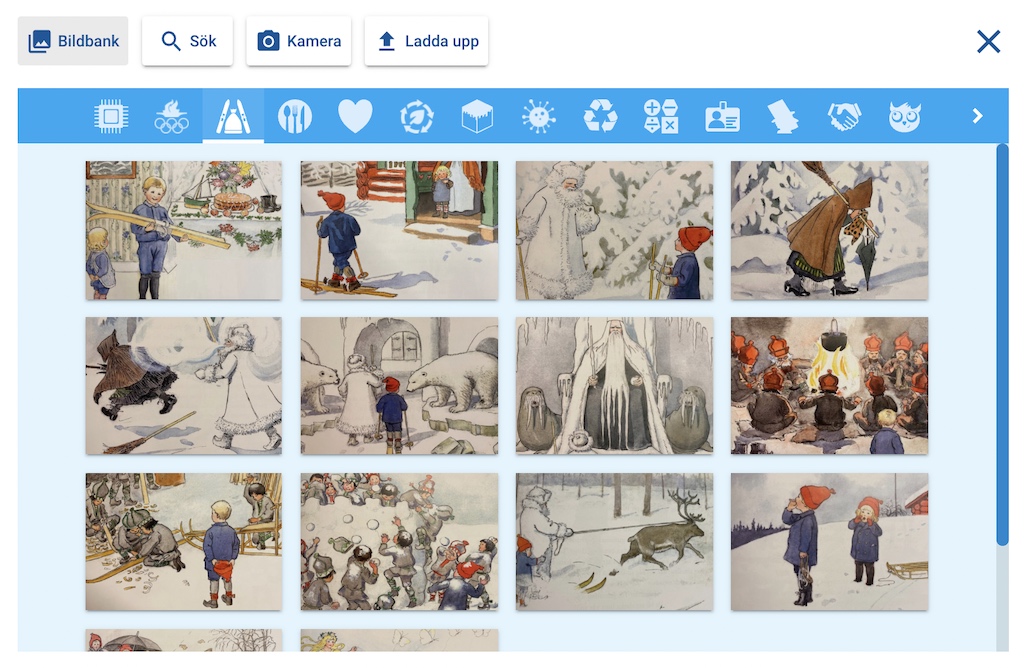
Task: Pick image of snowball fight crowd
Action: (399, 542)
